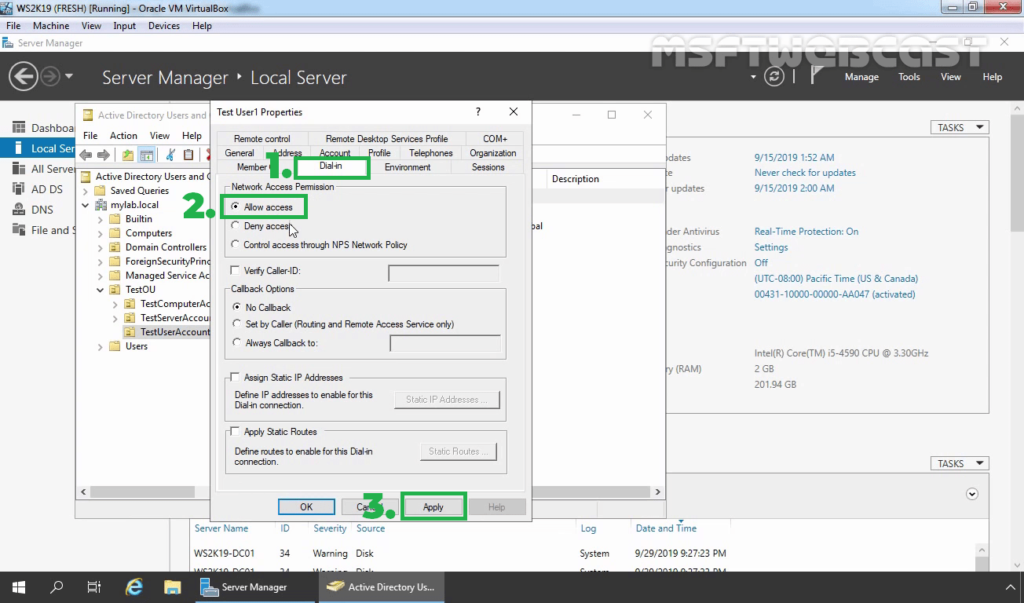1024x603 pixels.
Task: Click the copy clipboard toolbar icon
Action: [188, 155]
